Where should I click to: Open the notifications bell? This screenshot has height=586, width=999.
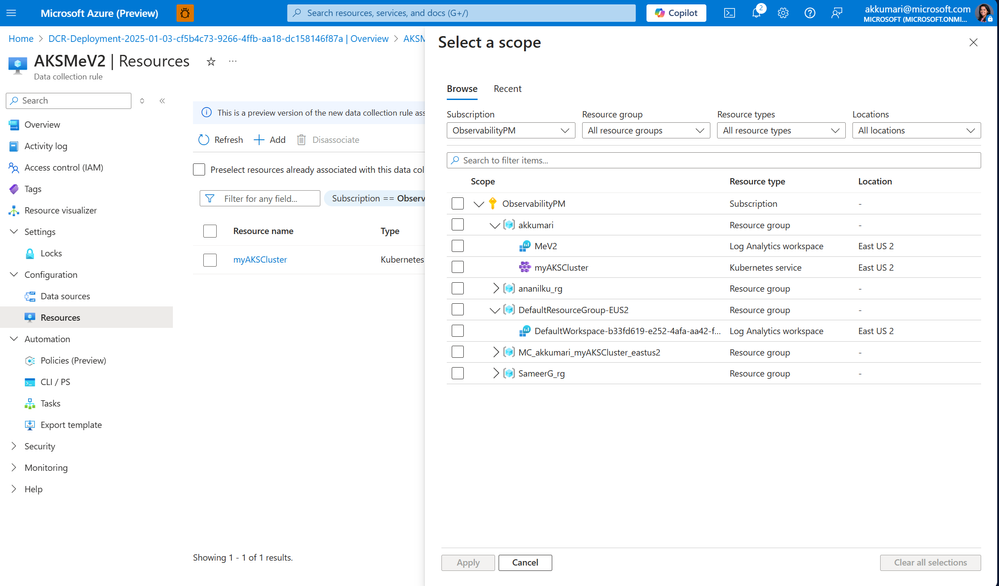(x=756, y=13)
